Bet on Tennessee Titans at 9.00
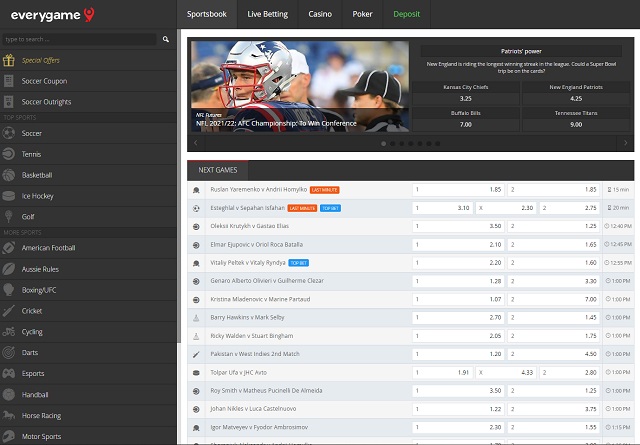This screenshot has height=445, width=640. coord(576,119)
